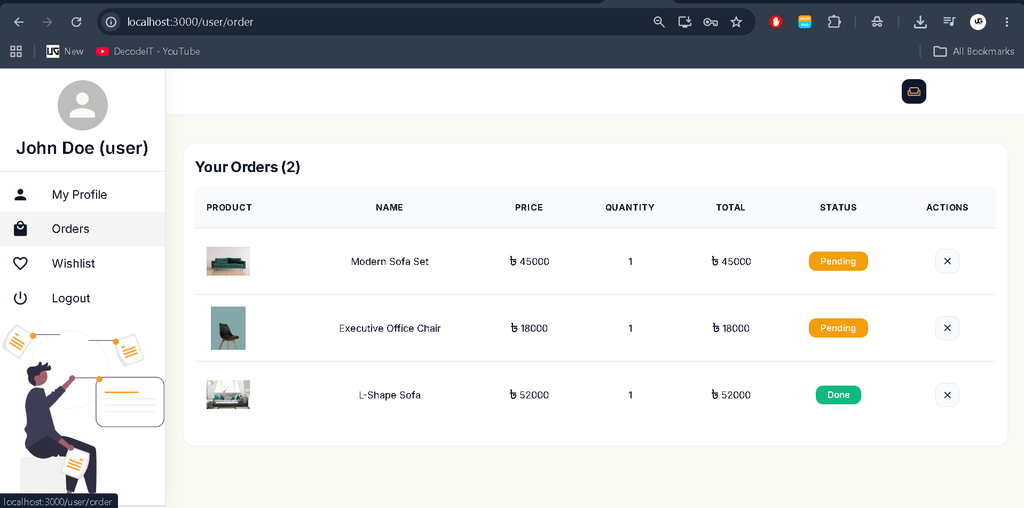Click the Done badge for L-Shape Sofa
The image size is (1024, 508).
click(838, 395)
